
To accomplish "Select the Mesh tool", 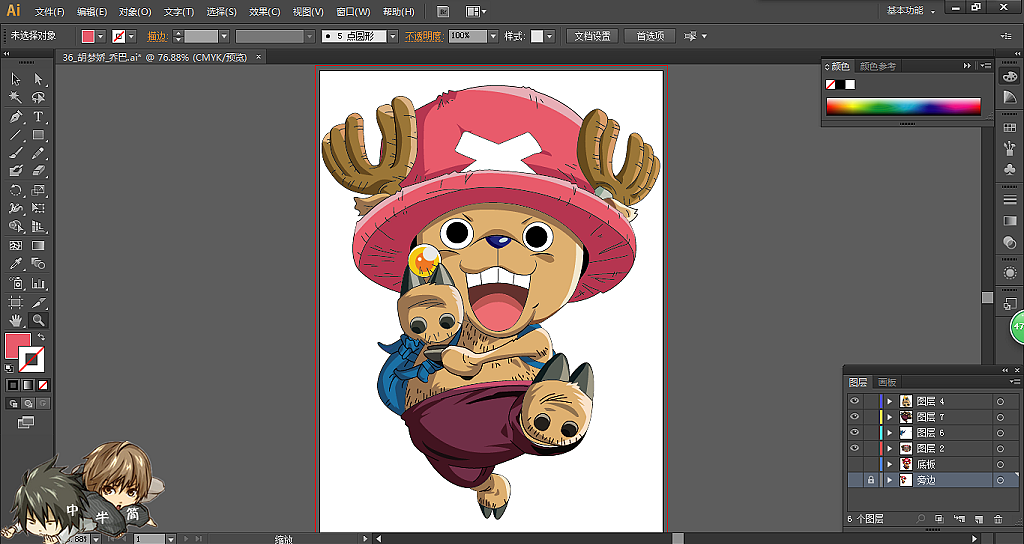I will 16,246.
